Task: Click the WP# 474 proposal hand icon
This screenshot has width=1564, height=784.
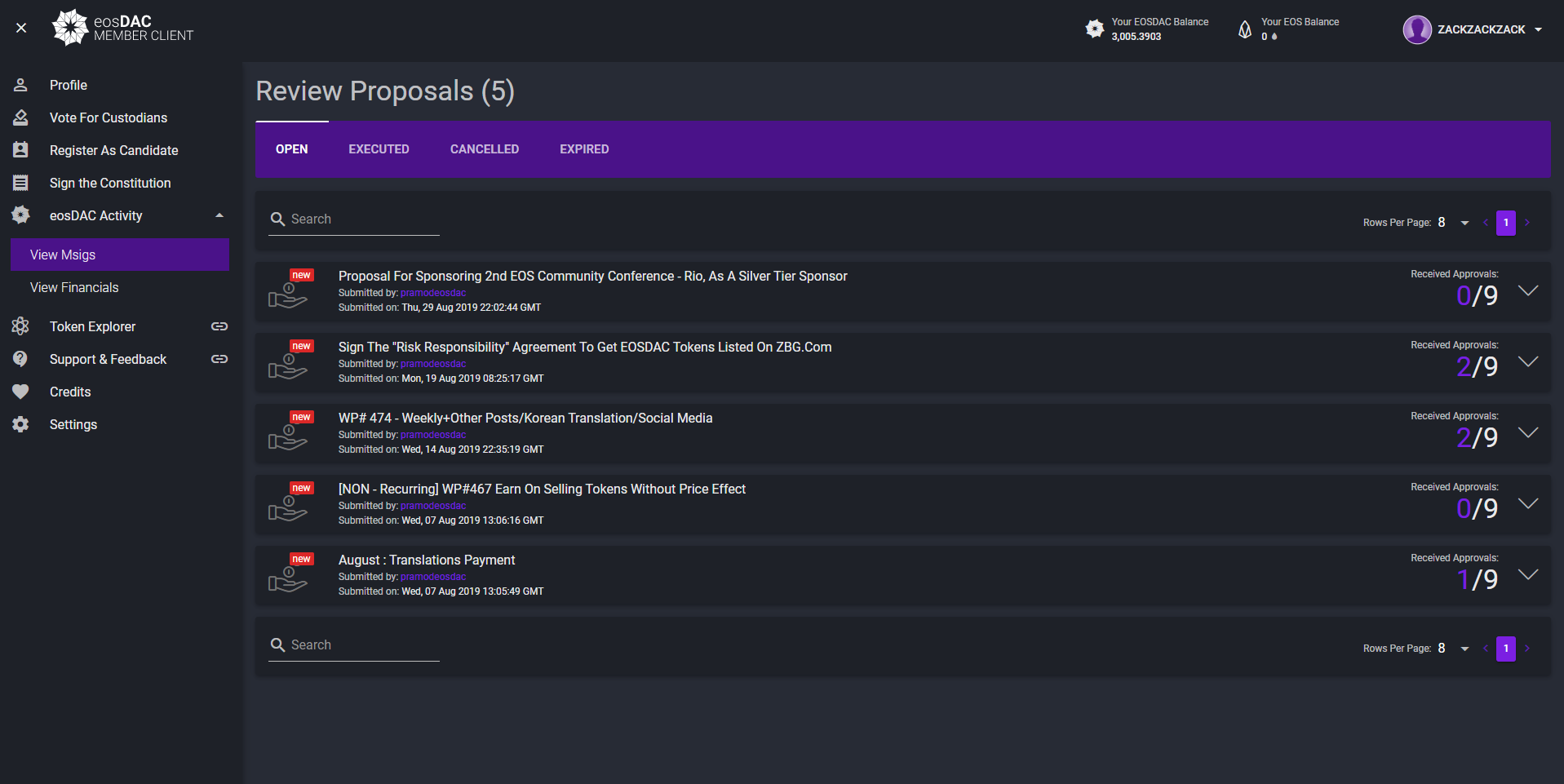Action: point(288,437)
